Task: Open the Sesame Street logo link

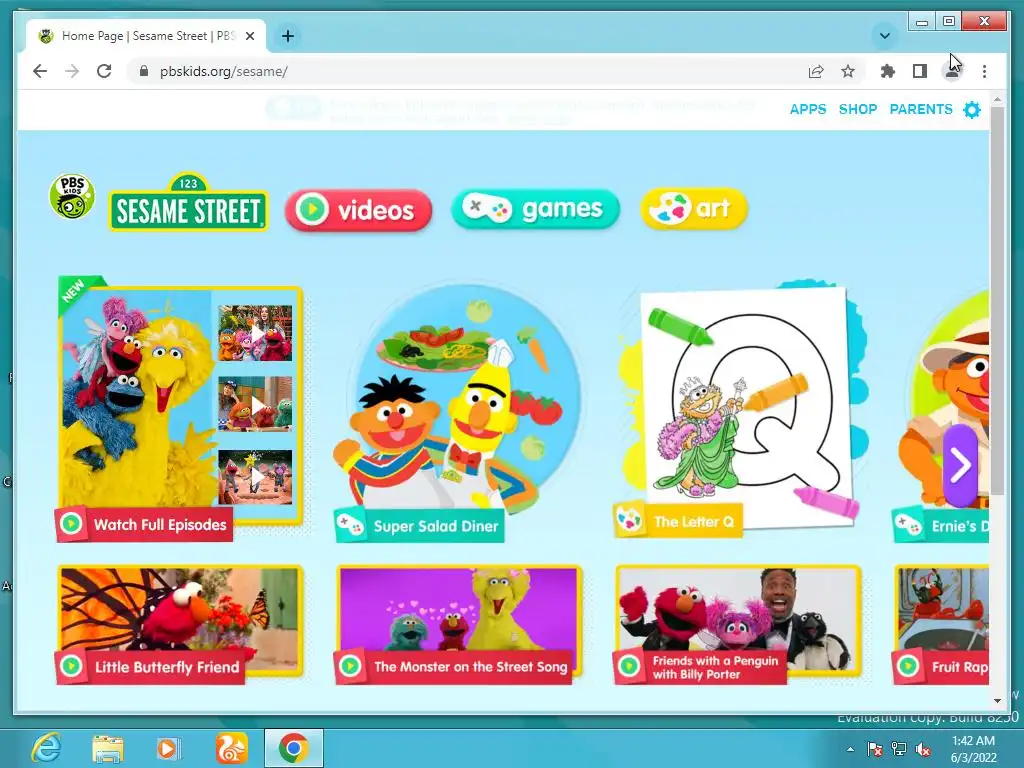Action: coord(188,202)
